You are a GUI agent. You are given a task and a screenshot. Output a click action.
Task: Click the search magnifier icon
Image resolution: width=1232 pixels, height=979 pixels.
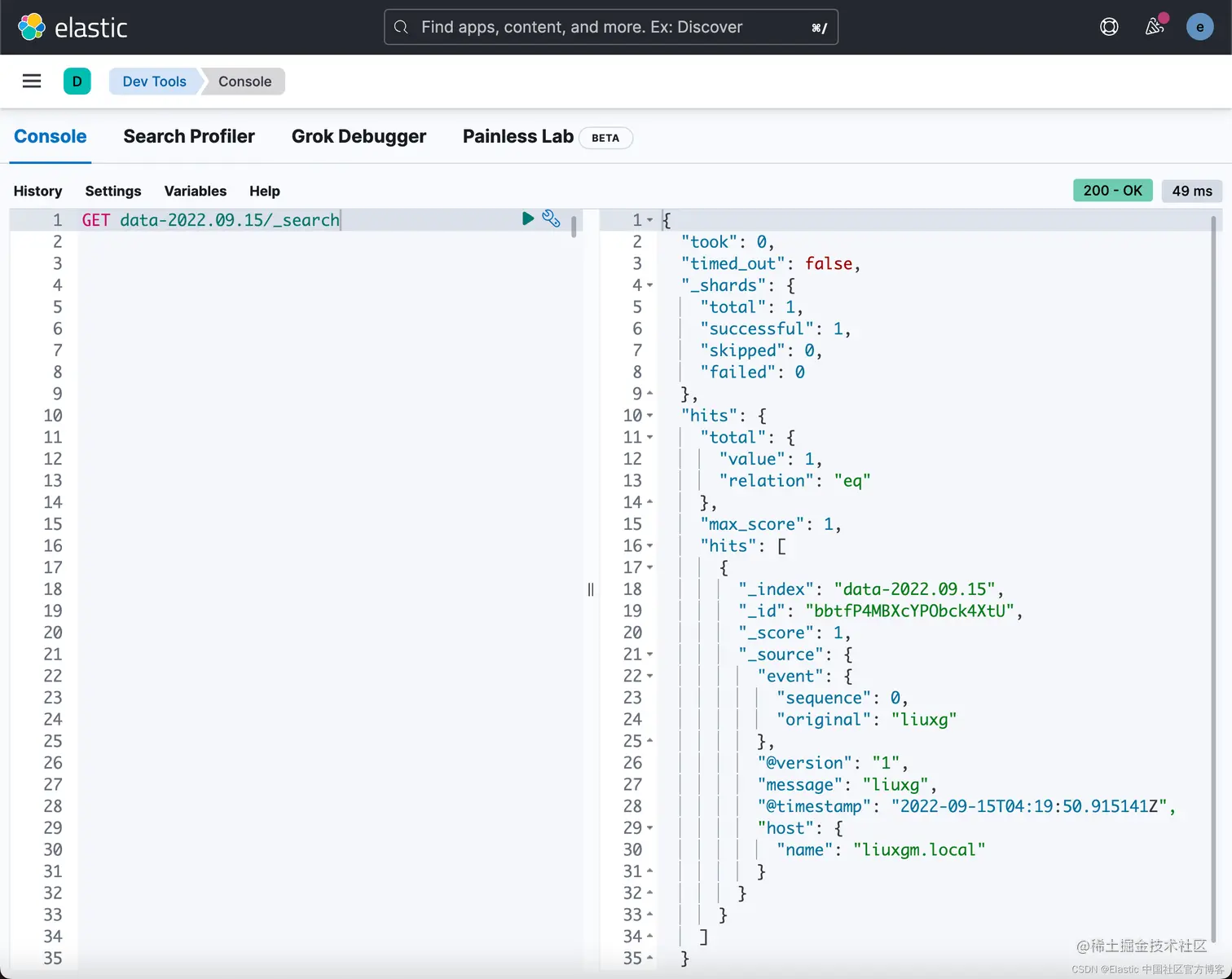[401, 28]
